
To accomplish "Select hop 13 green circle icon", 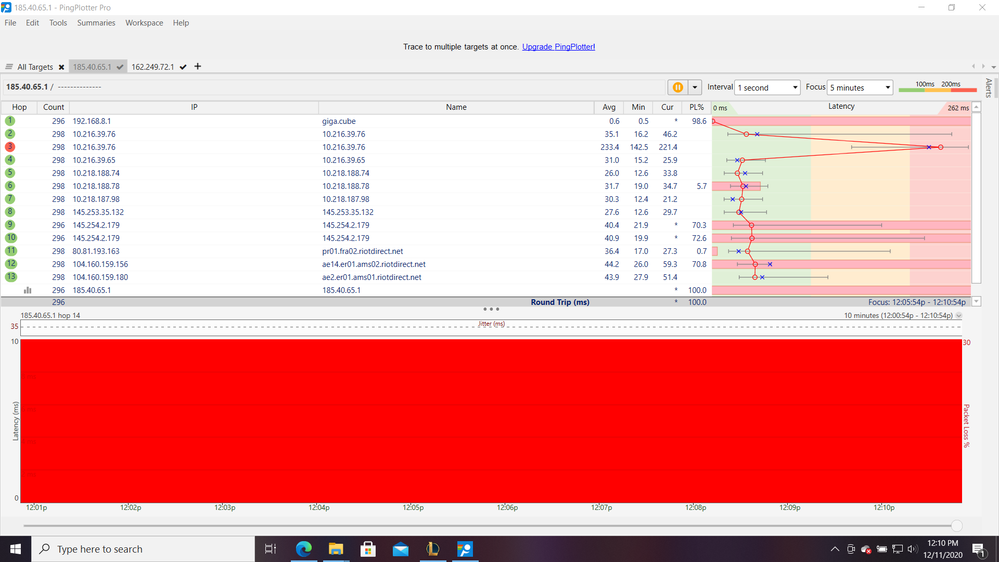I will click(11, 277).
